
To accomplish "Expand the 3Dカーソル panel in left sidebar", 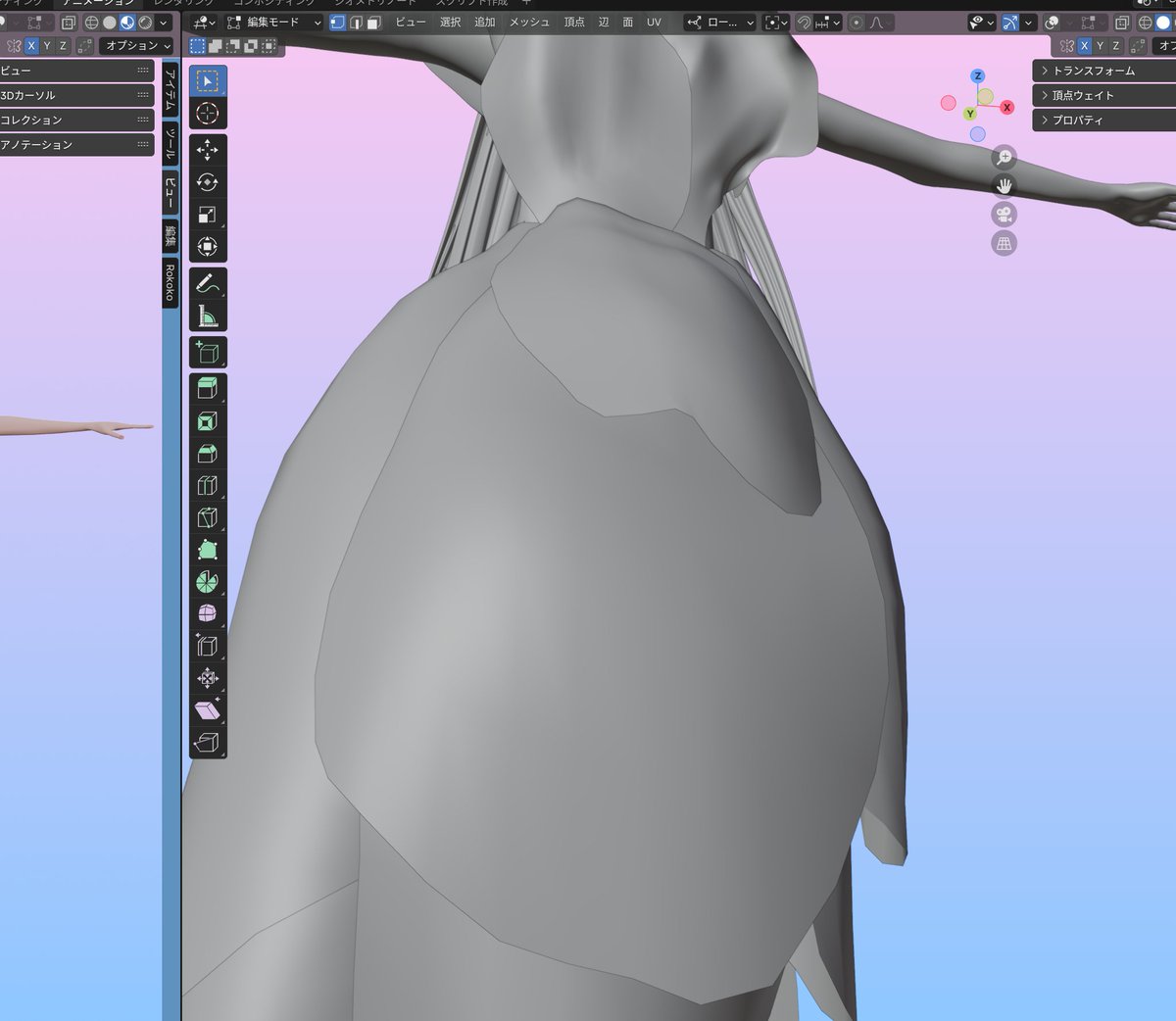I will (x=76, y=95).
